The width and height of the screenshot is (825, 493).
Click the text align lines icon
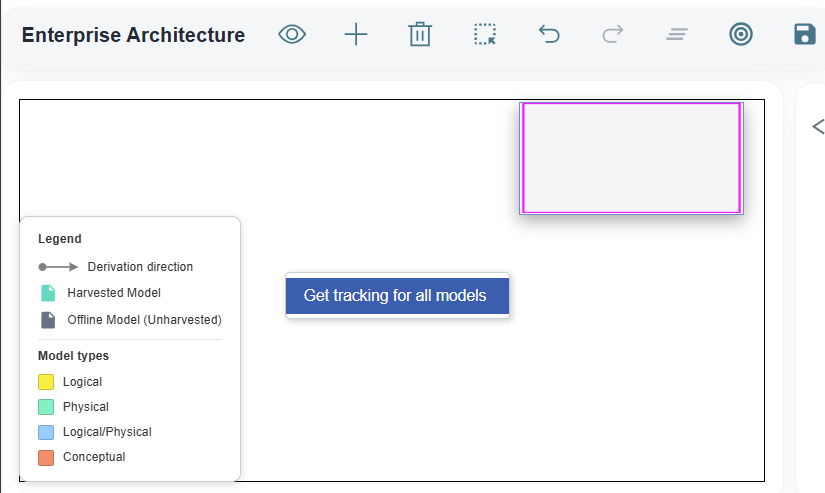tap(677, 35)
